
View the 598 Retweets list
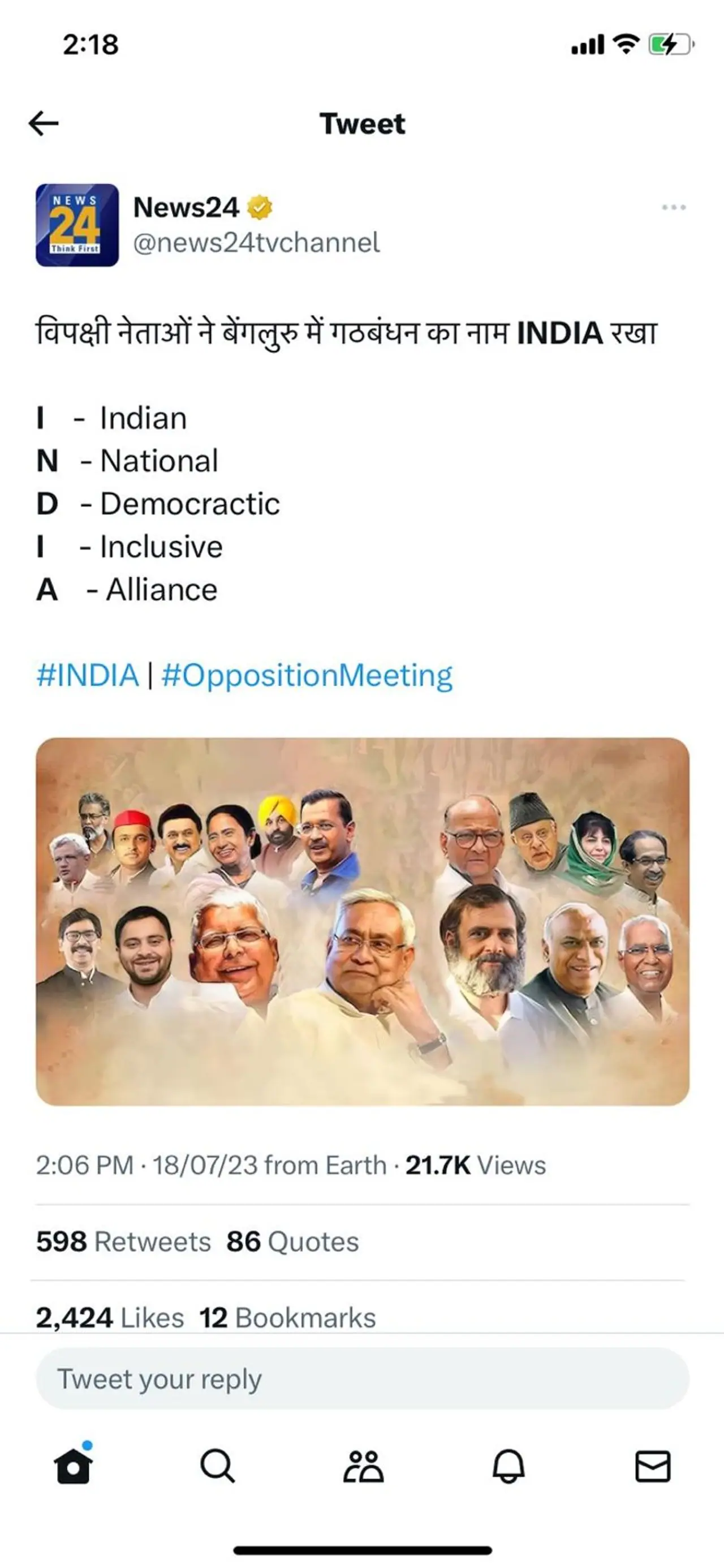pyautogui.click(x=123, y=1241)
